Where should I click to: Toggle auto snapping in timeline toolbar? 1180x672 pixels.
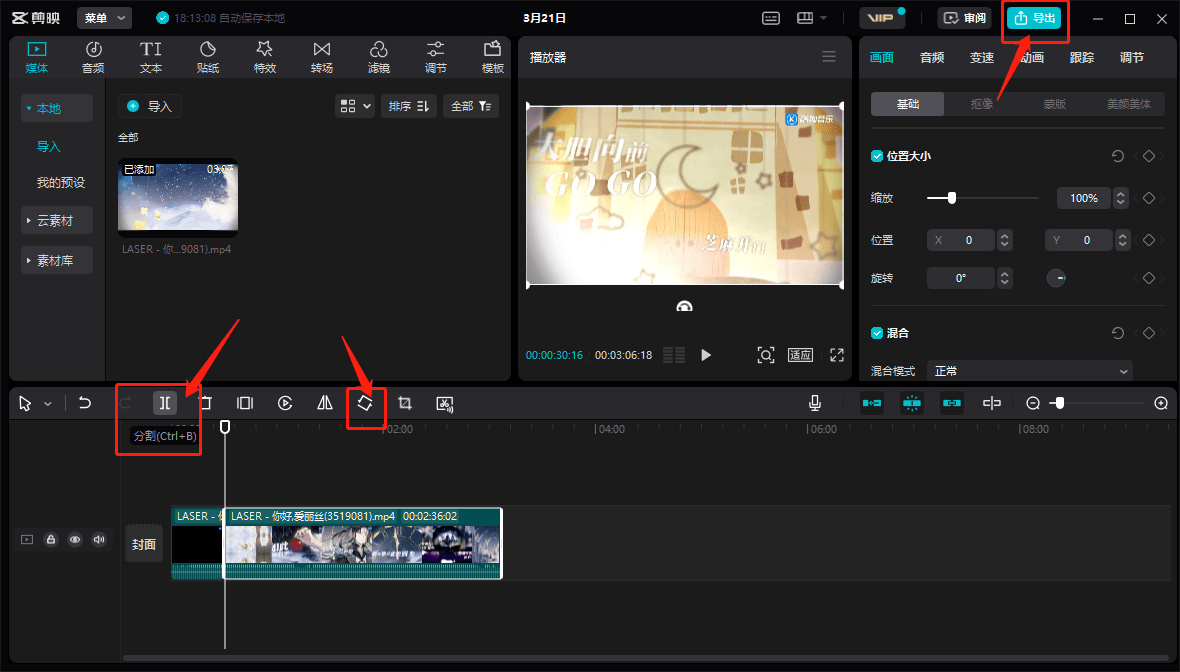(x=912, y=403)
